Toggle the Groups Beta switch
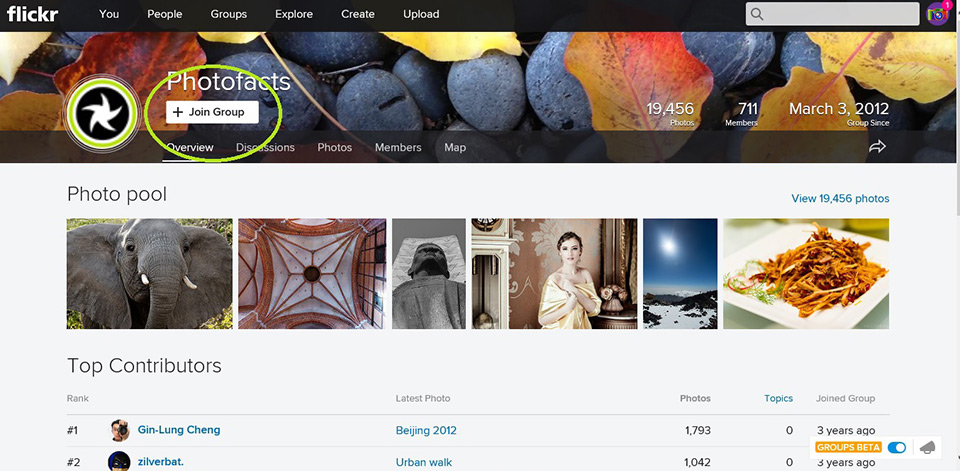The image size is (960, 471). (896, 448)
